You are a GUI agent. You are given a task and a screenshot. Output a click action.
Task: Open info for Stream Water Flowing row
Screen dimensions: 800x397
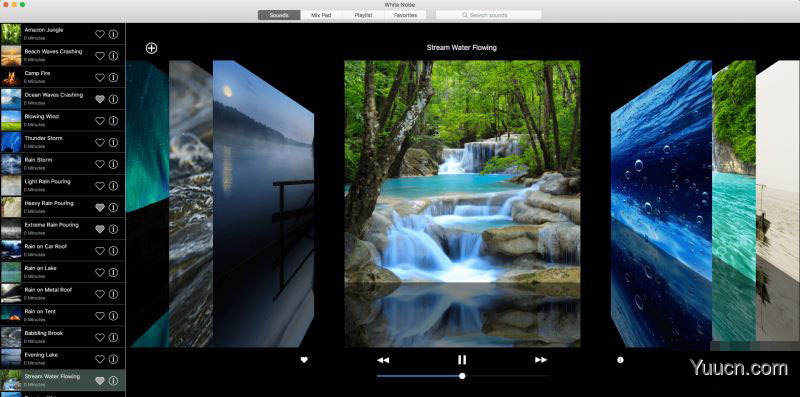point(113,381)
